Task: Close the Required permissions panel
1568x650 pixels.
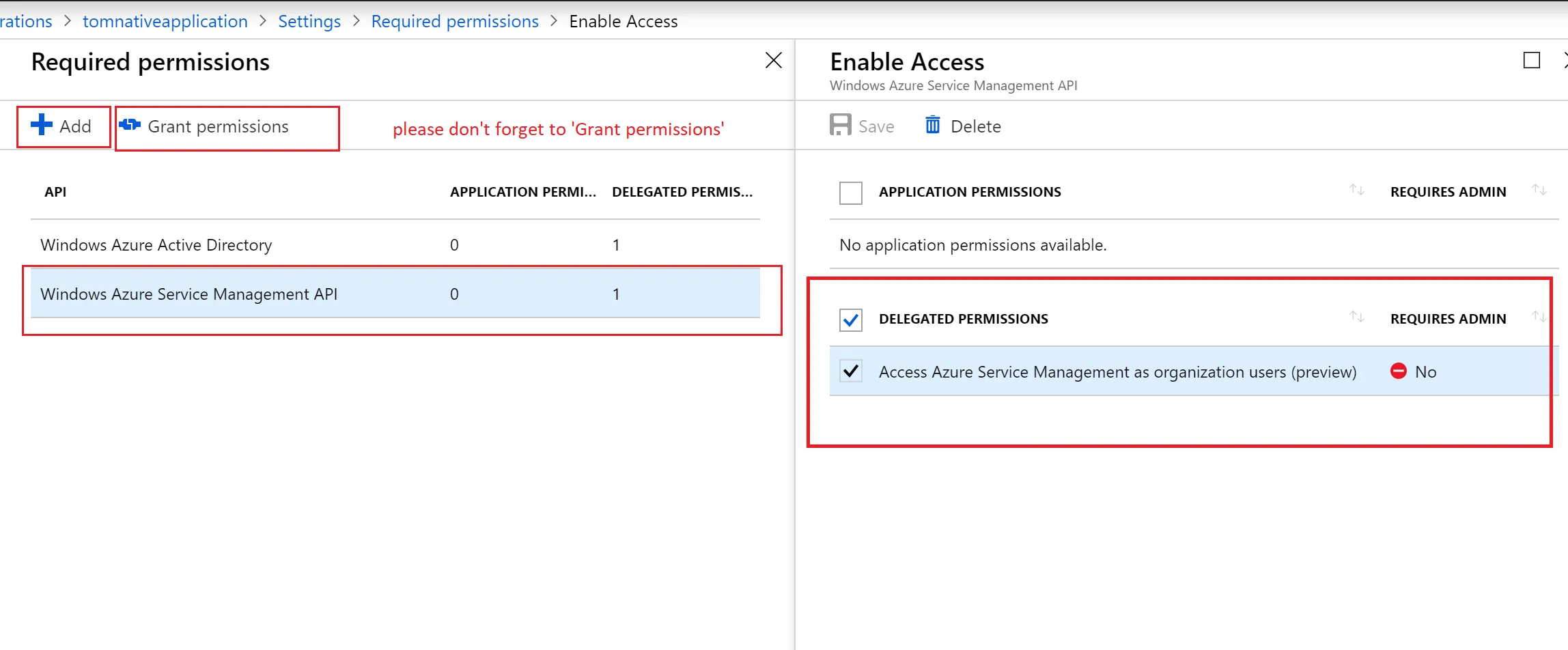Action: coord(773,61)
